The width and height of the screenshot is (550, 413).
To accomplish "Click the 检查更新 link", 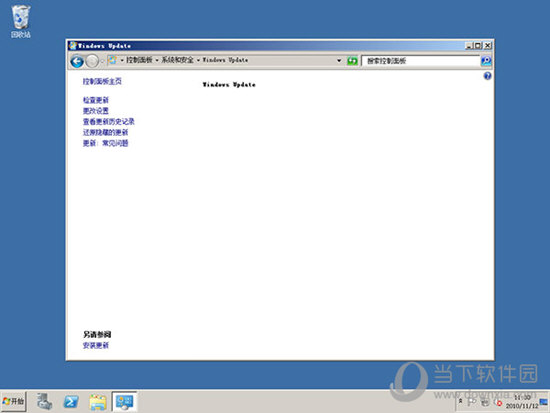I will click(x=96, y=100).
